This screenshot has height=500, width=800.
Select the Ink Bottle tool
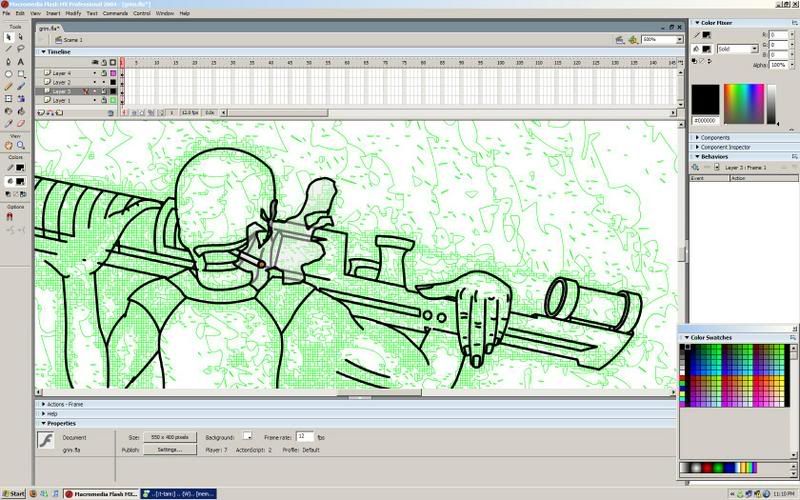pos(9,111)
